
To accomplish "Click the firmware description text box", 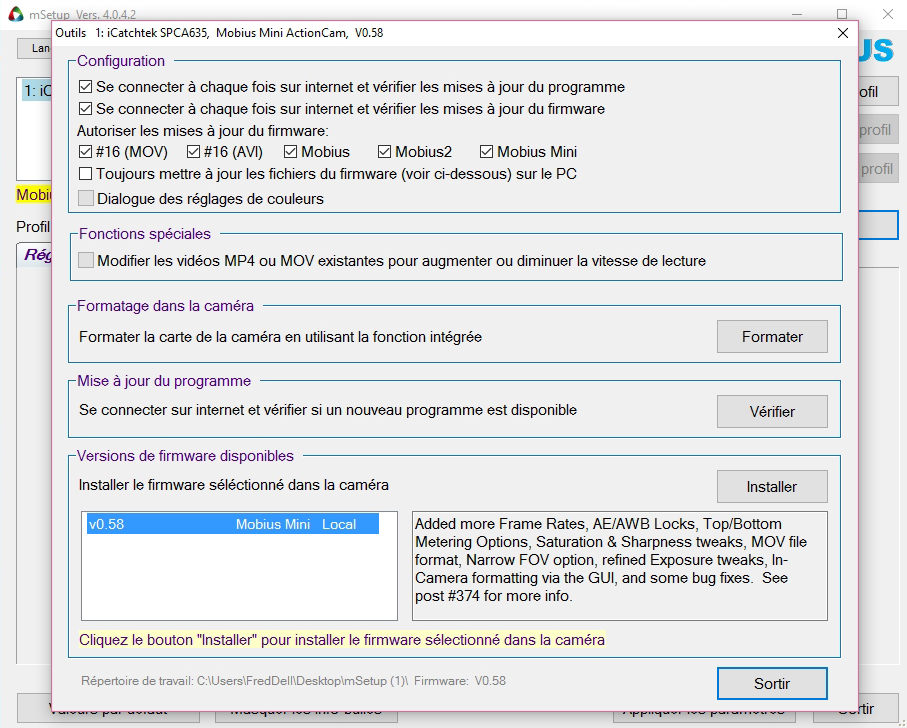I will [x=620, y=566].
